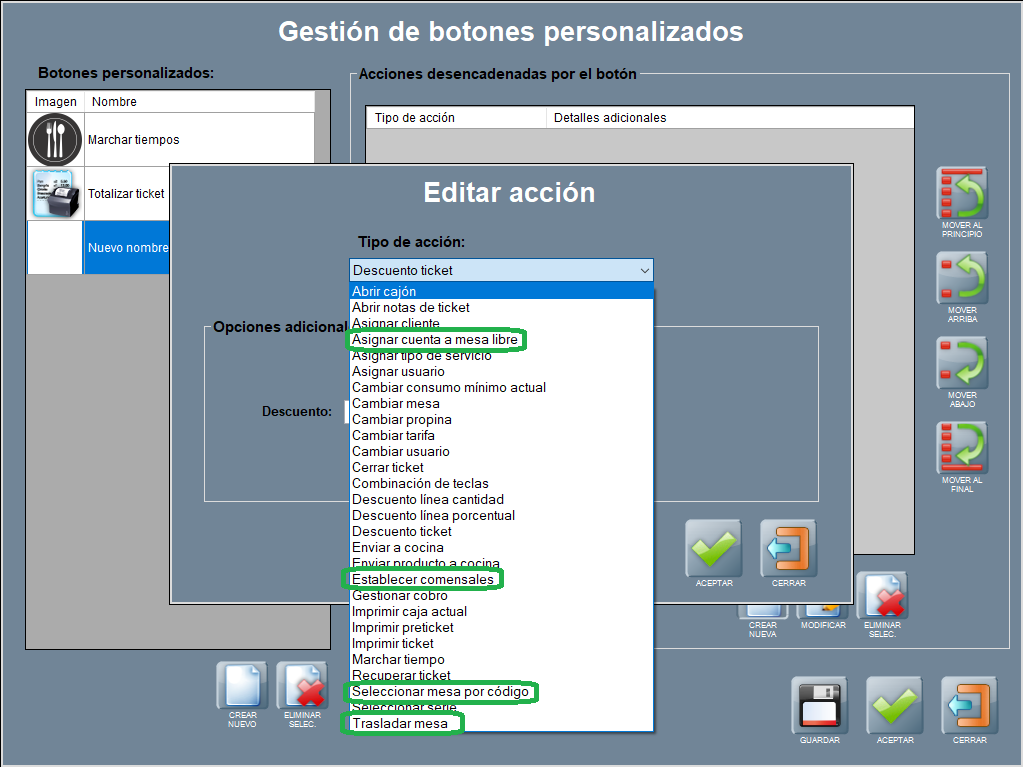
Task: Click Cerrar icon in Editar acción dialog
Action: click(x=788, y=548)
